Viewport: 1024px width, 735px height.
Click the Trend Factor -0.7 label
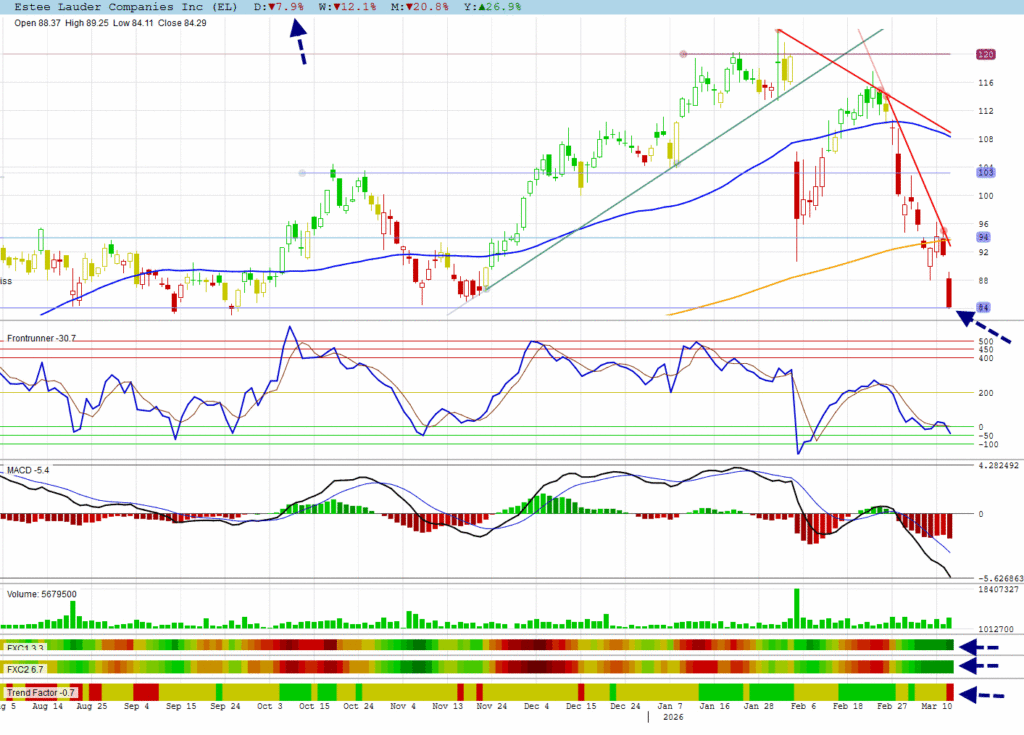click(42, 692)
